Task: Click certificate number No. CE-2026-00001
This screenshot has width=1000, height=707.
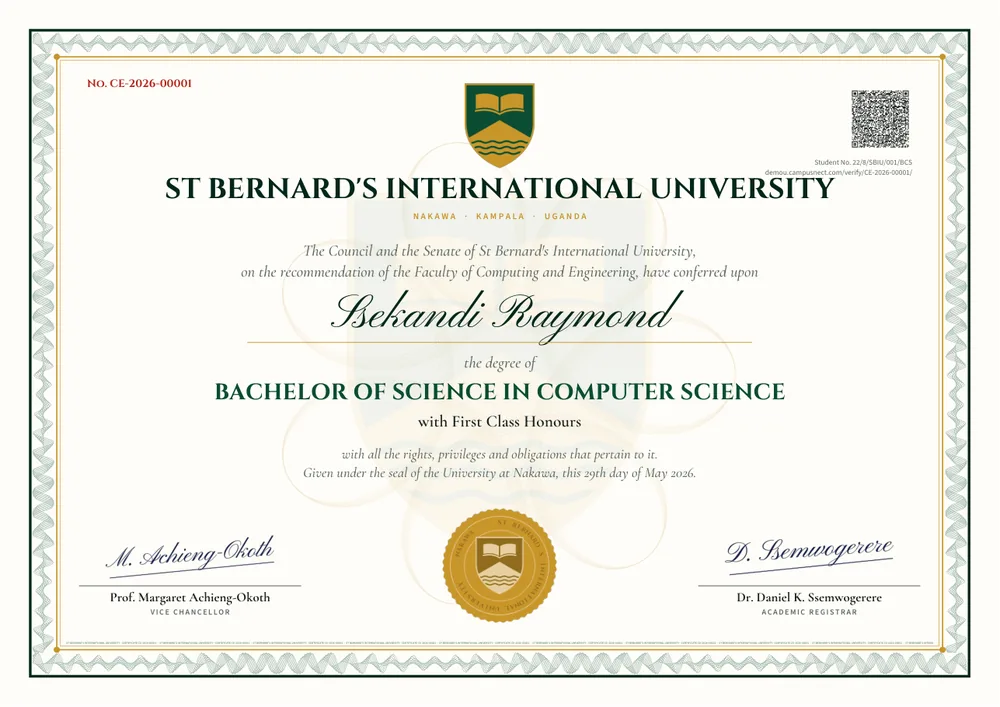Action: 139,83
